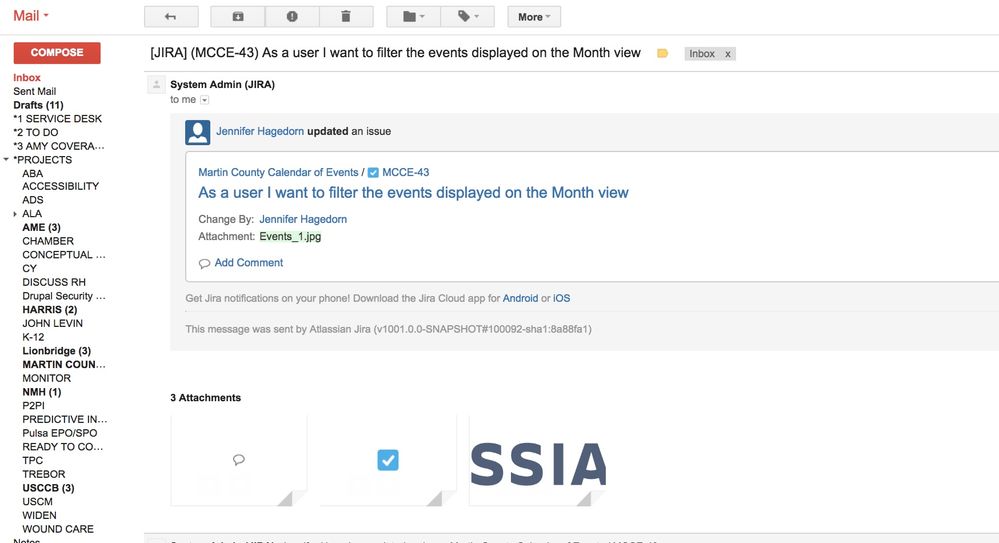Open the CHAMBER label

pyautogui.click(x=48, y=241)
